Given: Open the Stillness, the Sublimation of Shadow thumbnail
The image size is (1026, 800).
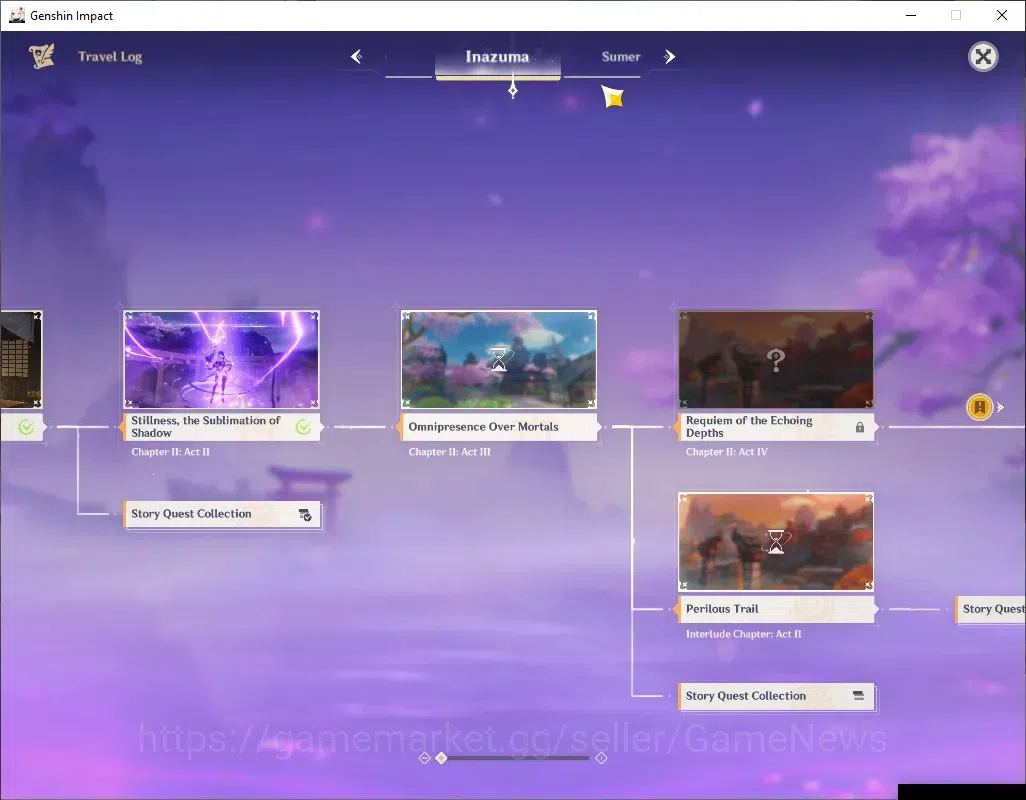Looking at the screenshot, I should click(x=221, y=359).
